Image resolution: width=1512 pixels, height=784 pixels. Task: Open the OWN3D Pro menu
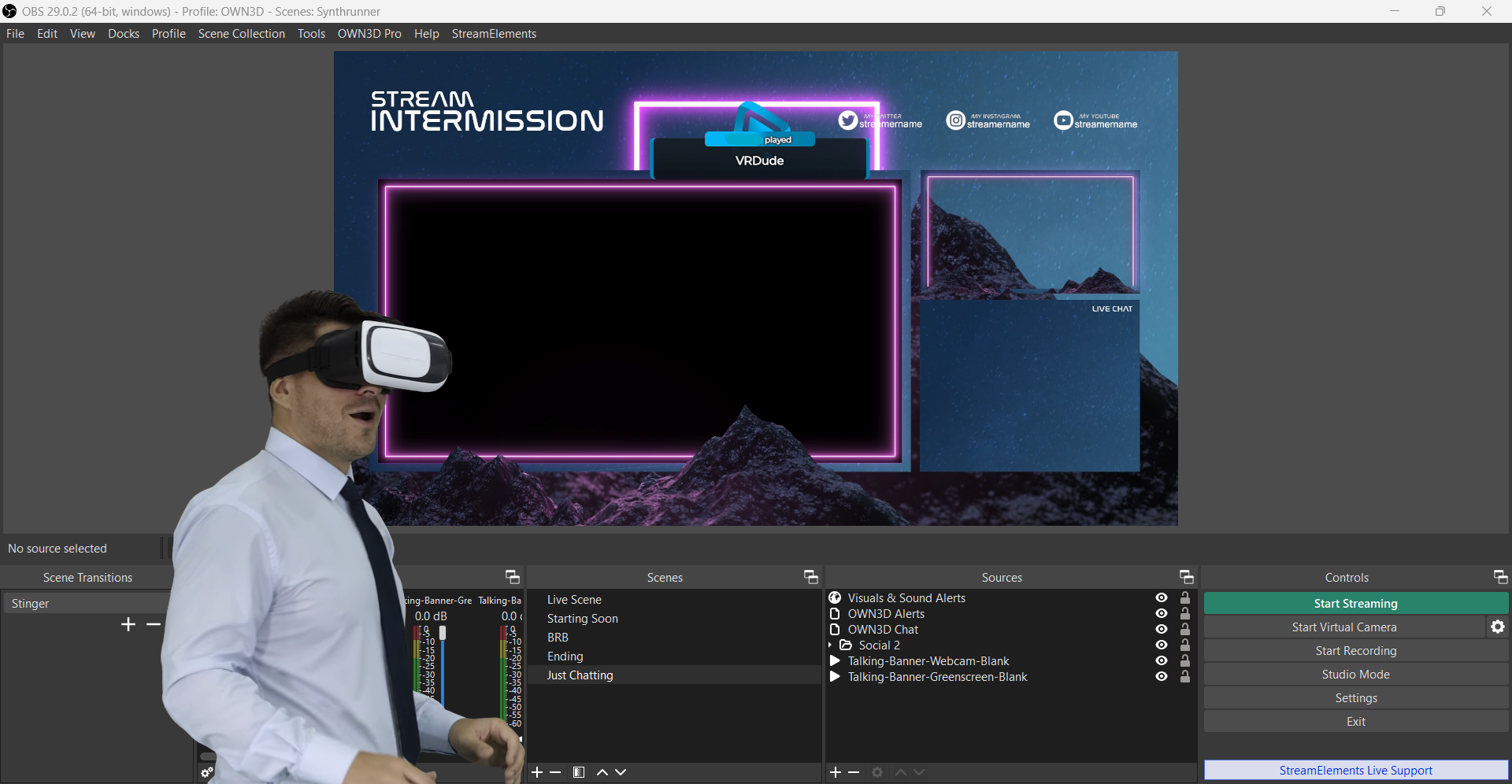pyautogui.click(x=369, y=34)
